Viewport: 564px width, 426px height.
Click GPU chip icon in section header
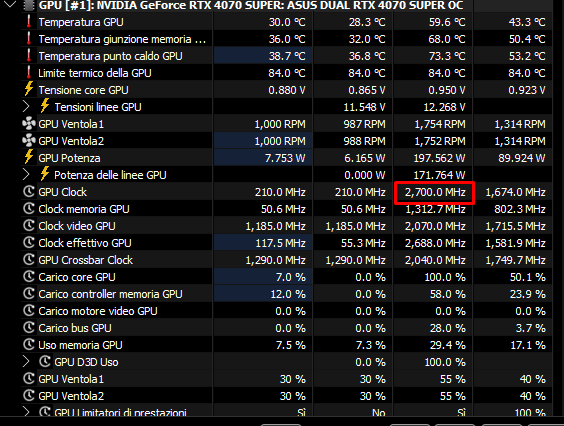(x=29, y=5)
